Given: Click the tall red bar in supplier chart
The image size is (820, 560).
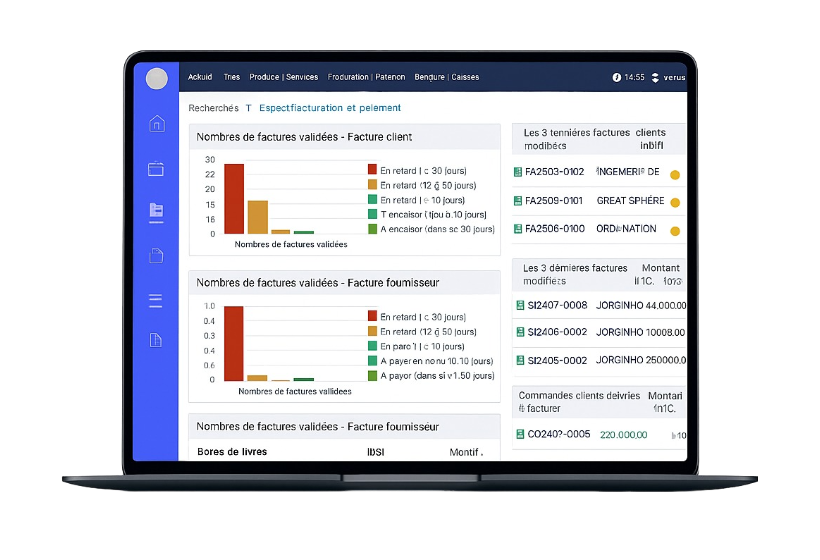Looking at the screenshot, I should click(x=234, y=343).
